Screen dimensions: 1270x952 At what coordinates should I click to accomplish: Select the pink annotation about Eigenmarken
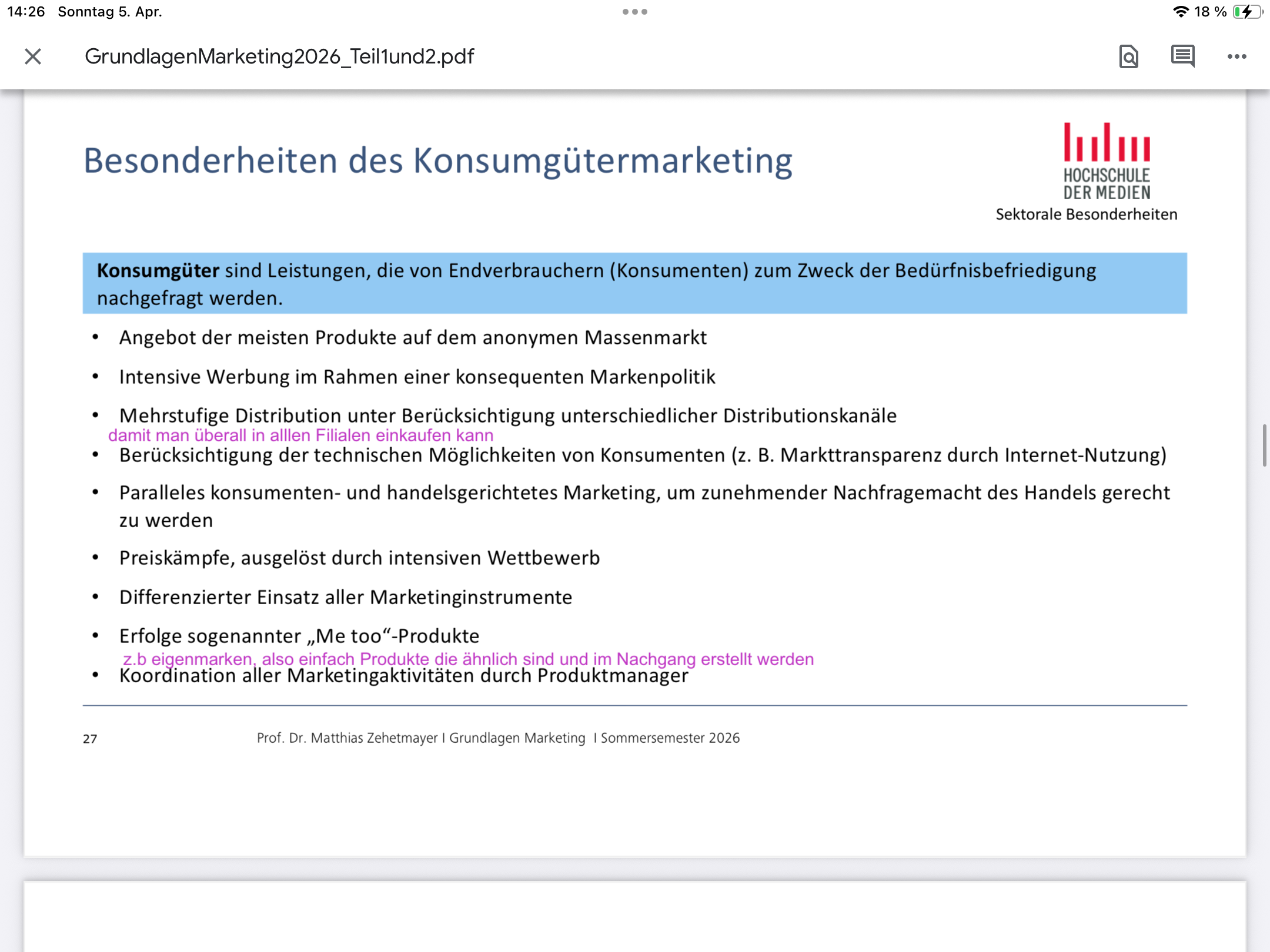coord(468,659)
